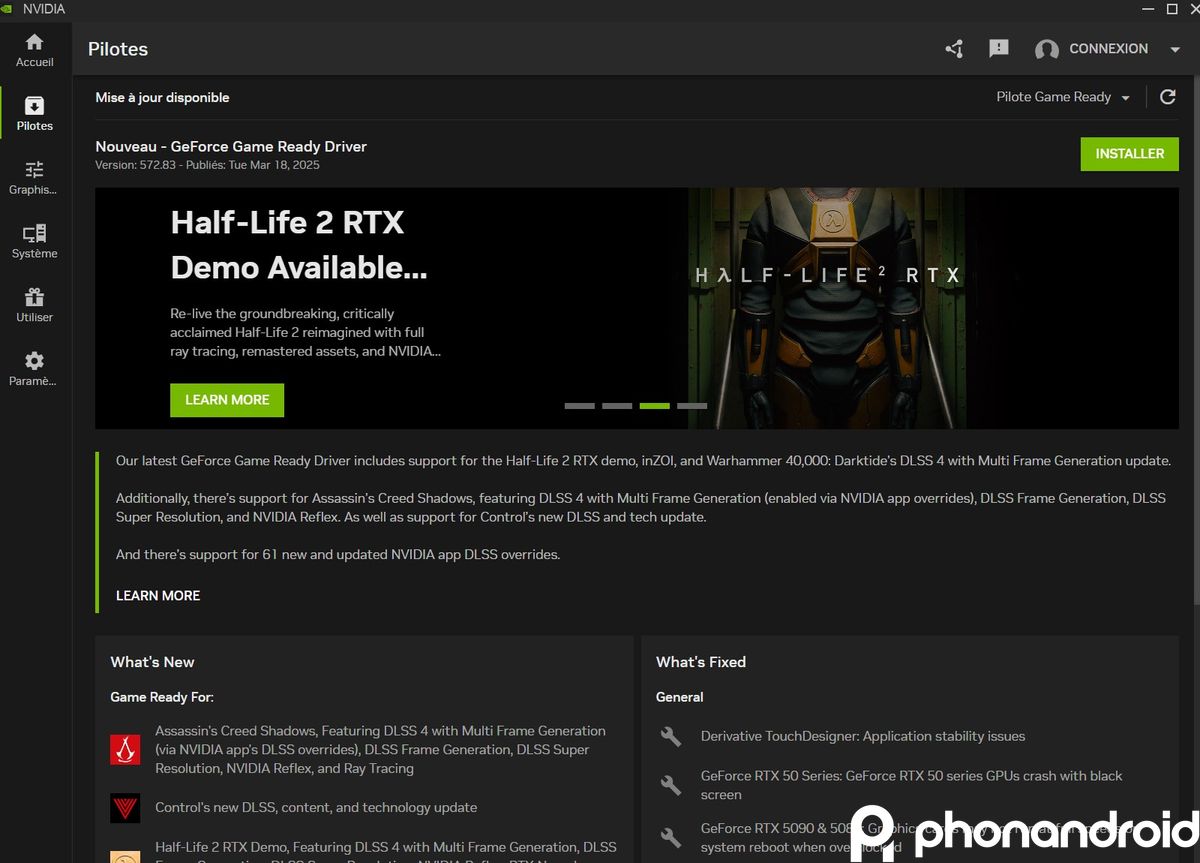Click the user avatar icon
This screenshot has width=1200, height=863.
pos(1047,49)
